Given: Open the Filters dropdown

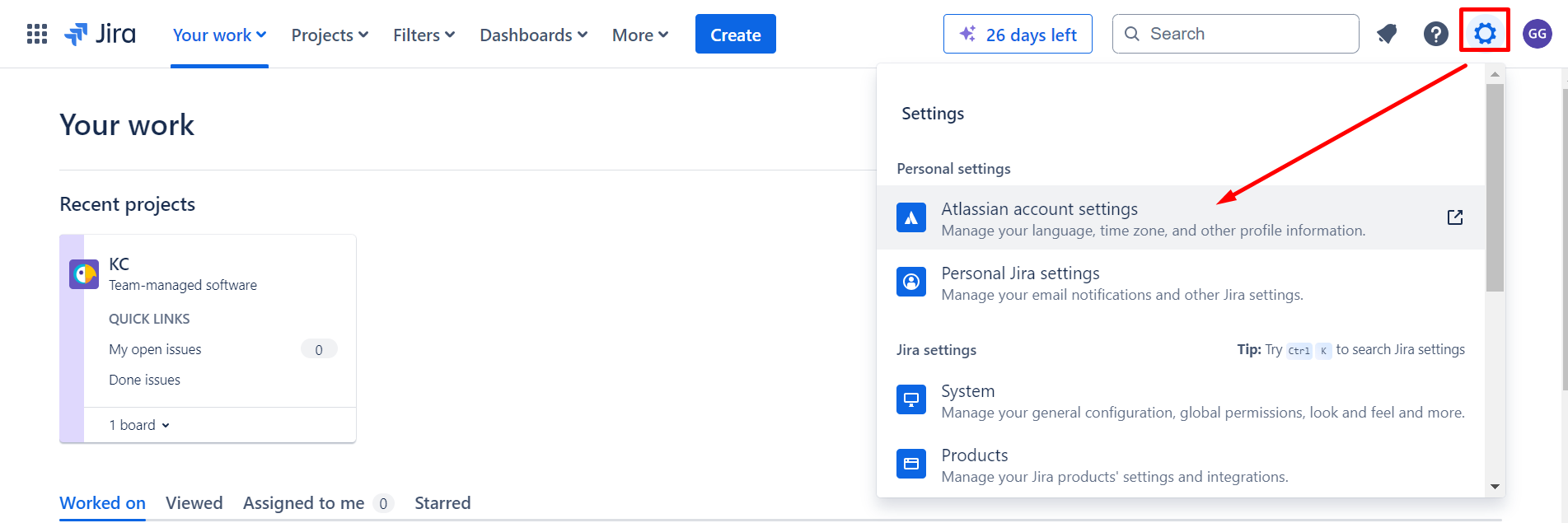Looking at the screenshot, I should click(x=424, y=35).
